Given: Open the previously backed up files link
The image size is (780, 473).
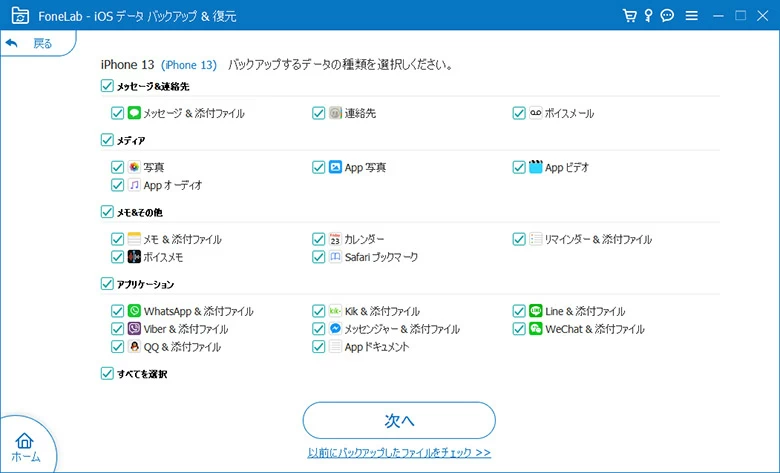Looking at the screenshot, I should (x=399, y=453).
